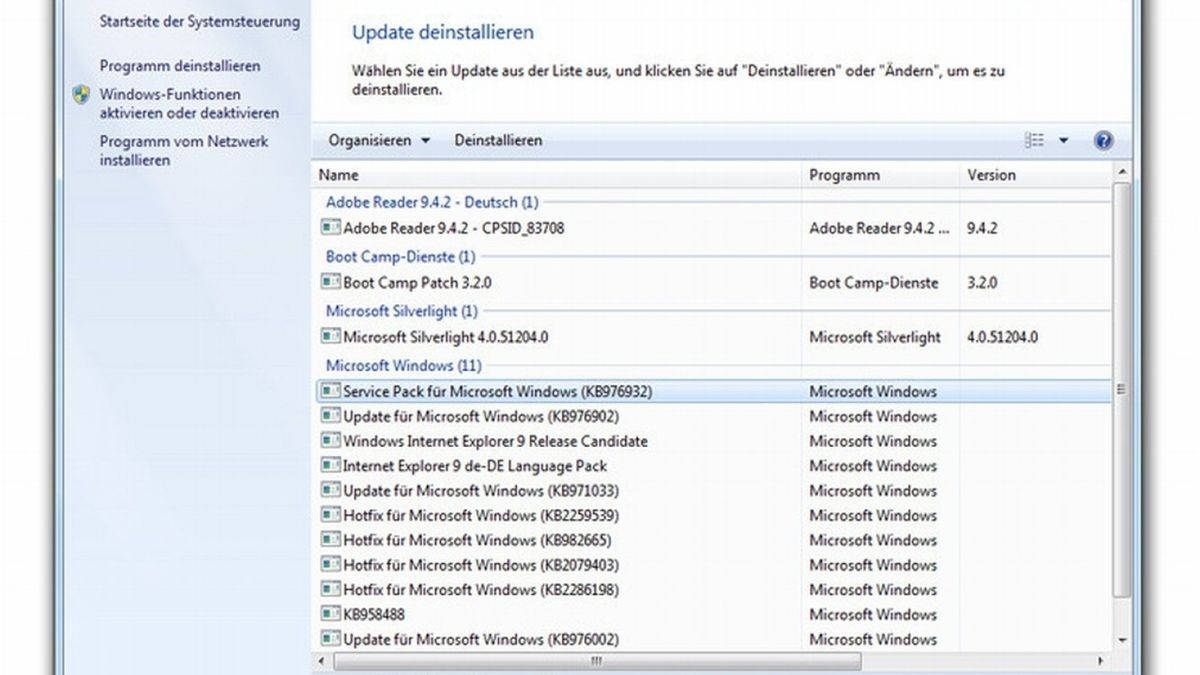
Task: Click the Adobe Reader 9.4.2 update icon
Action: point(330,228)
